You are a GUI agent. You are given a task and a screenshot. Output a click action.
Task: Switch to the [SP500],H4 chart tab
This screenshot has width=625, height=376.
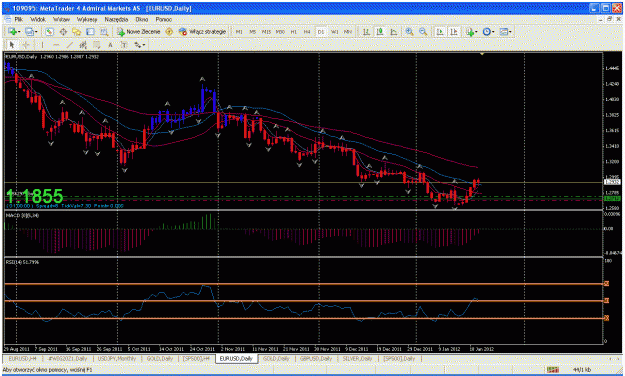196,358
